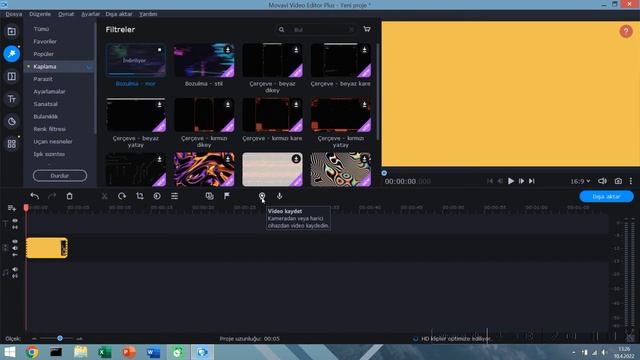The image size is (640, 360).
Task: Click the Play button in the preview
Action: (x=511, y=181)
